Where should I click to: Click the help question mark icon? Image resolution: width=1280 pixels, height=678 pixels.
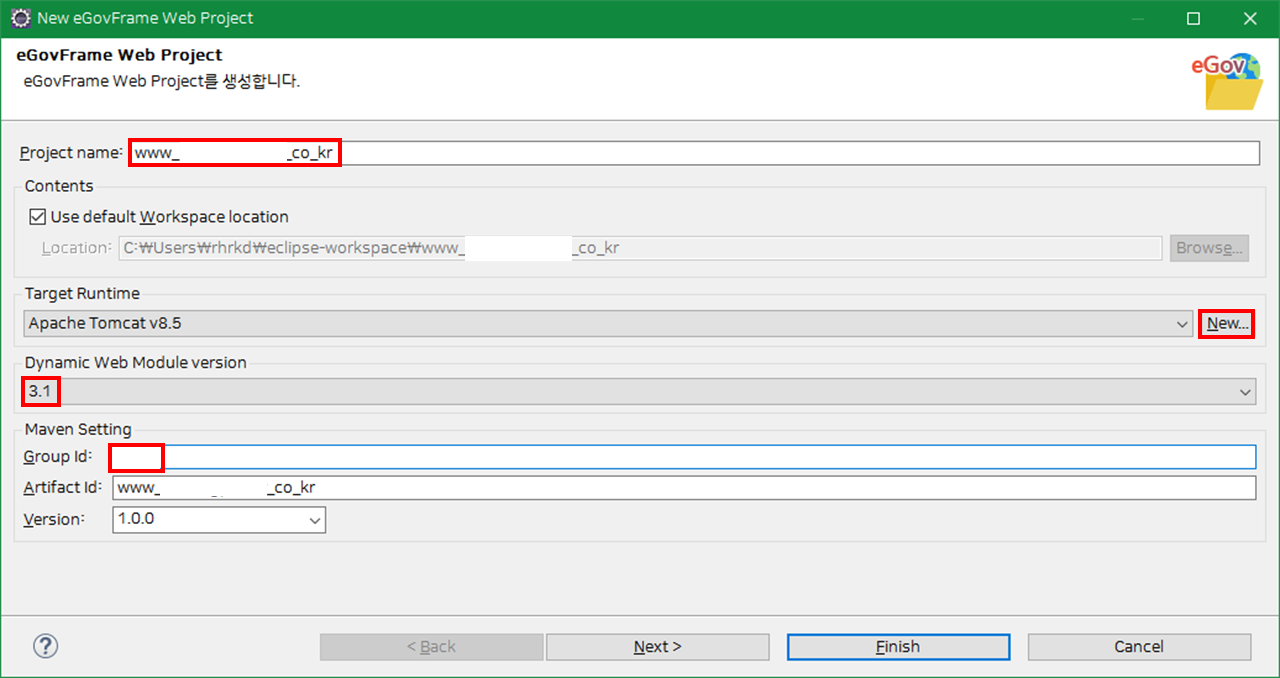[45, 646]
